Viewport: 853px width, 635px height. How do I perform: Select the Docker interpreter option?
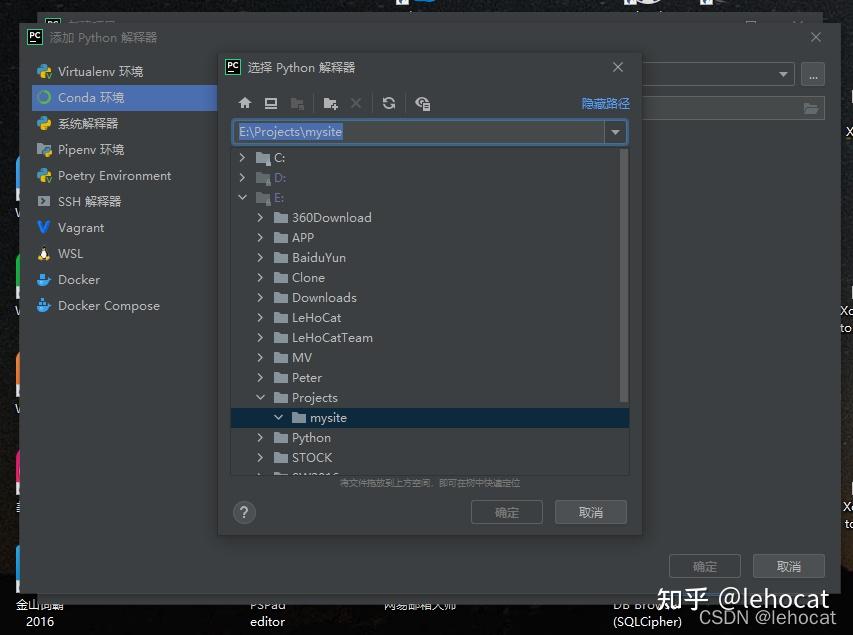(x=75, y=279)
